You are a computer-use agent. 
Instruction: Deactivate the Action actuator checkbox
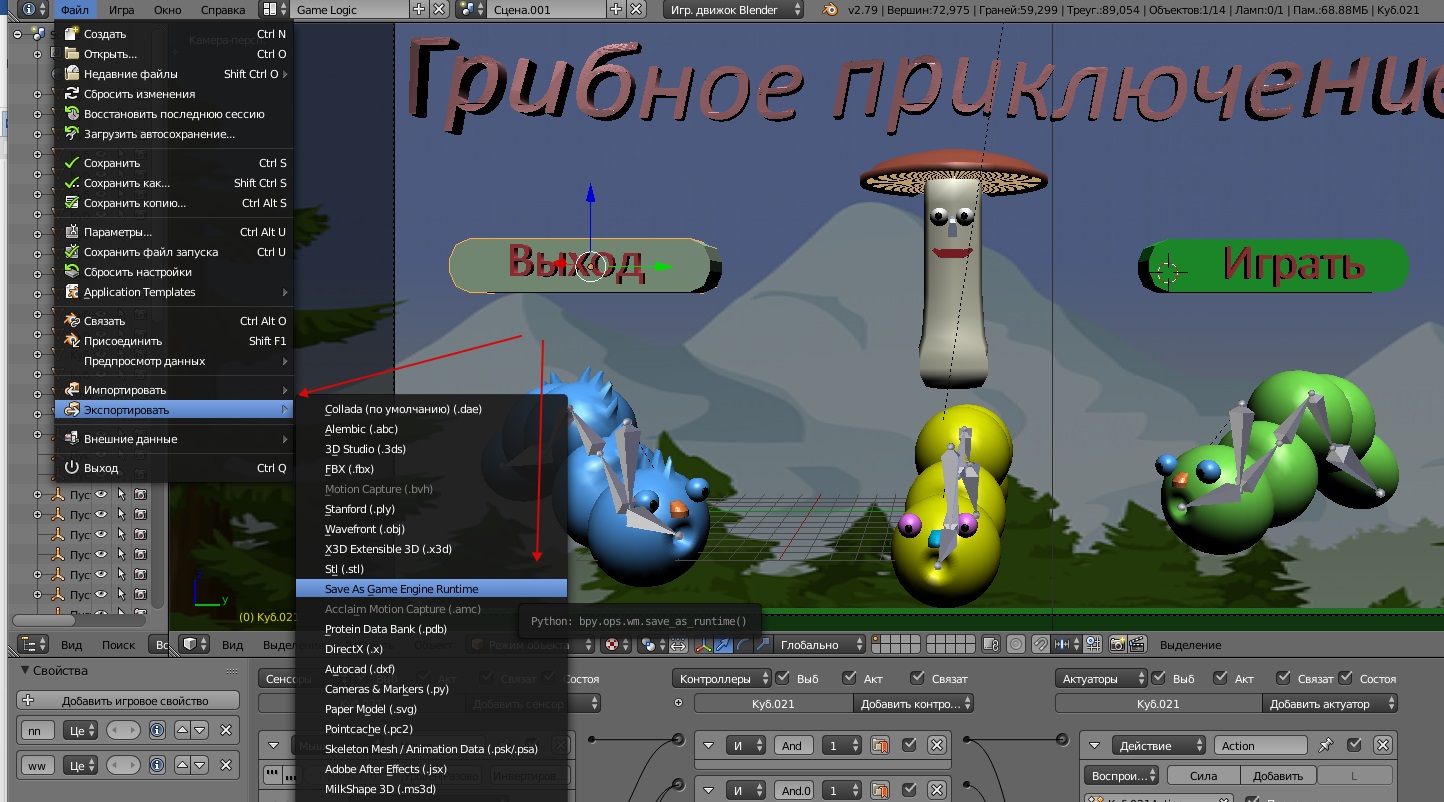[x=1354, y=745]
